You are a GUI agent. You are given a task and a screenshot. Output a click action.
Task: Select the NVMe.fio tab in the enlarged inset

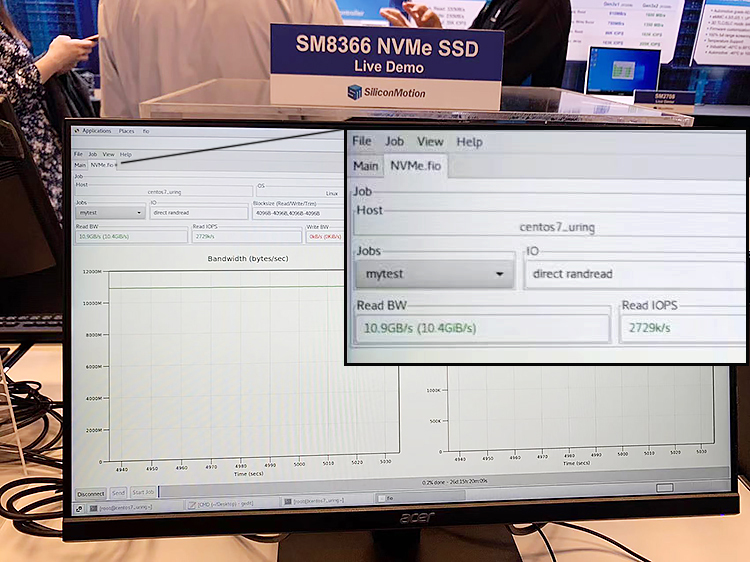(416, 166)
